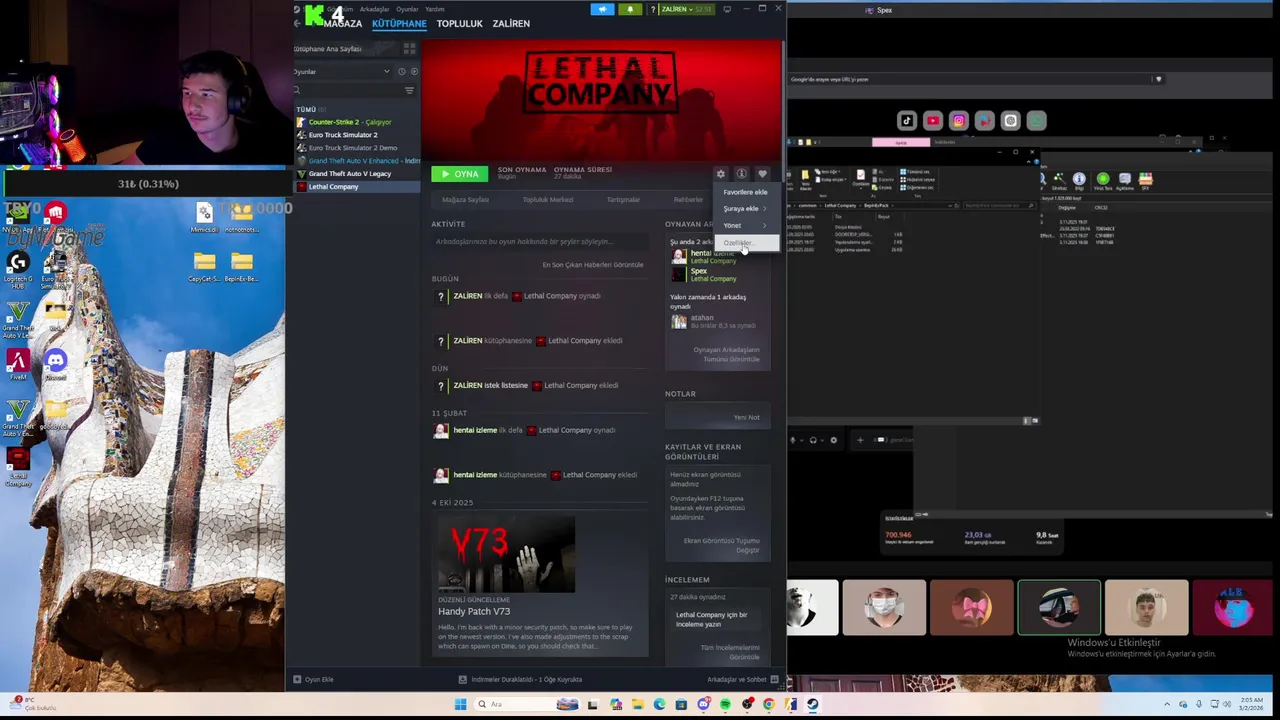
Task: Select Favorilere ekle from context menu
Action: coord(745,192)
